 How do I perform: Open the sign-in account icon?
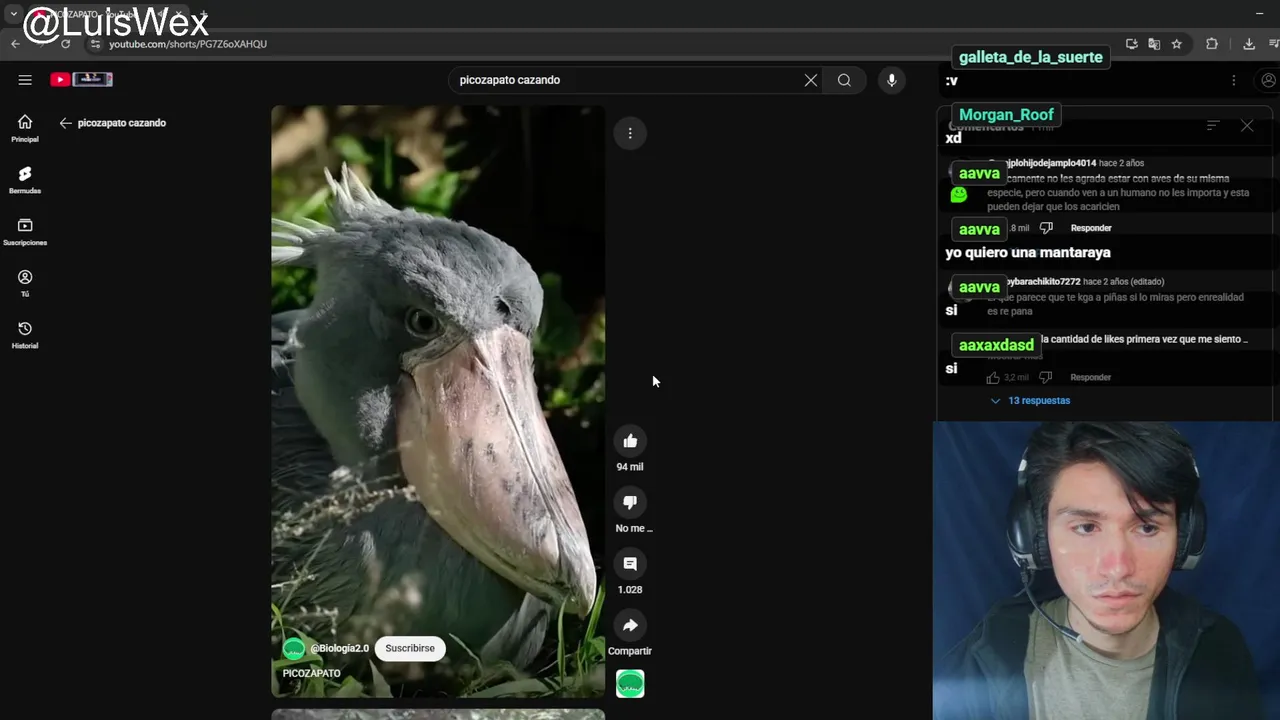tap(1268, 80)
